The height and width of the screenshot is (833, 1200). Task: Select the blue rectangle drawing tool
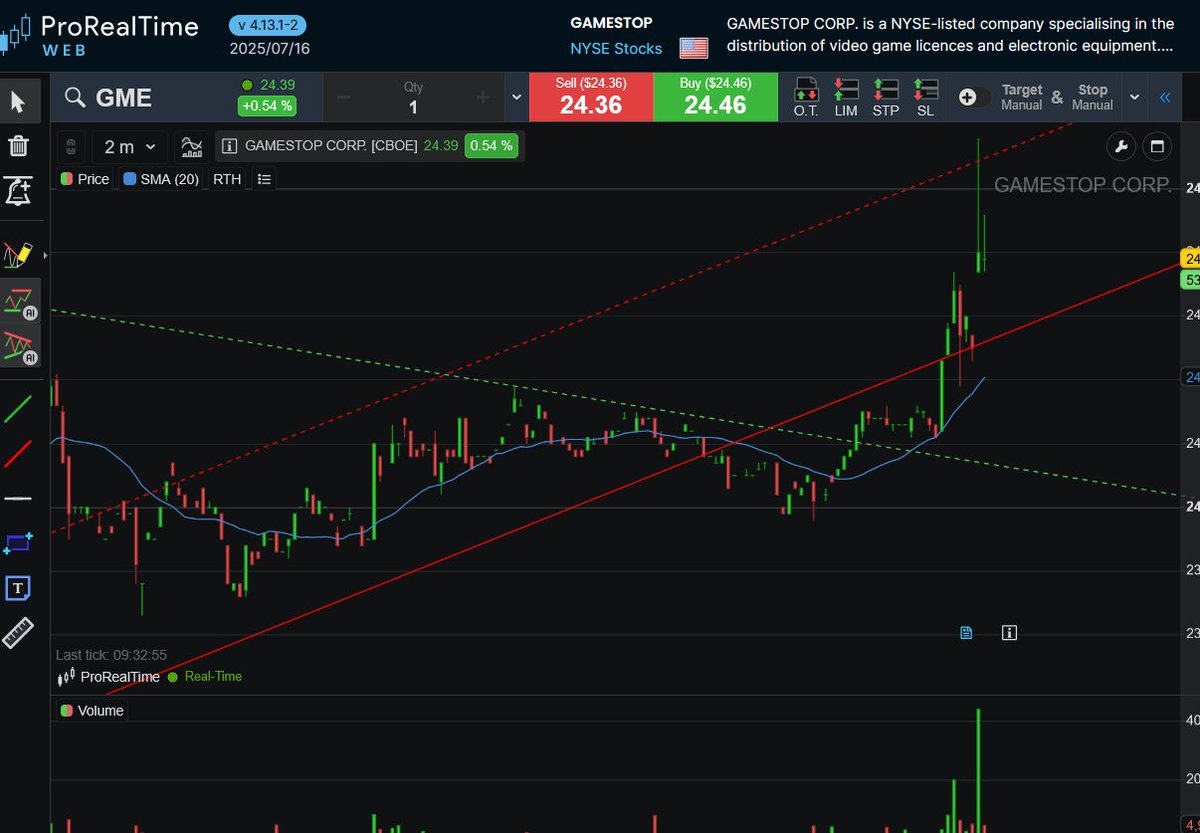pos(18,543)
